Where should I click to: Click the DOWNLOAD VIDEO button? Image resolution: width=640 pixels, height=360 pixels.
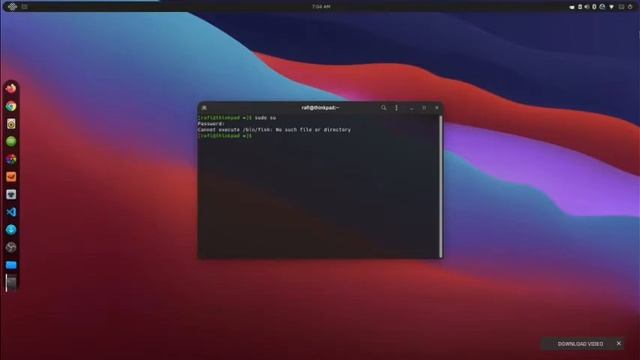[580, 344]
